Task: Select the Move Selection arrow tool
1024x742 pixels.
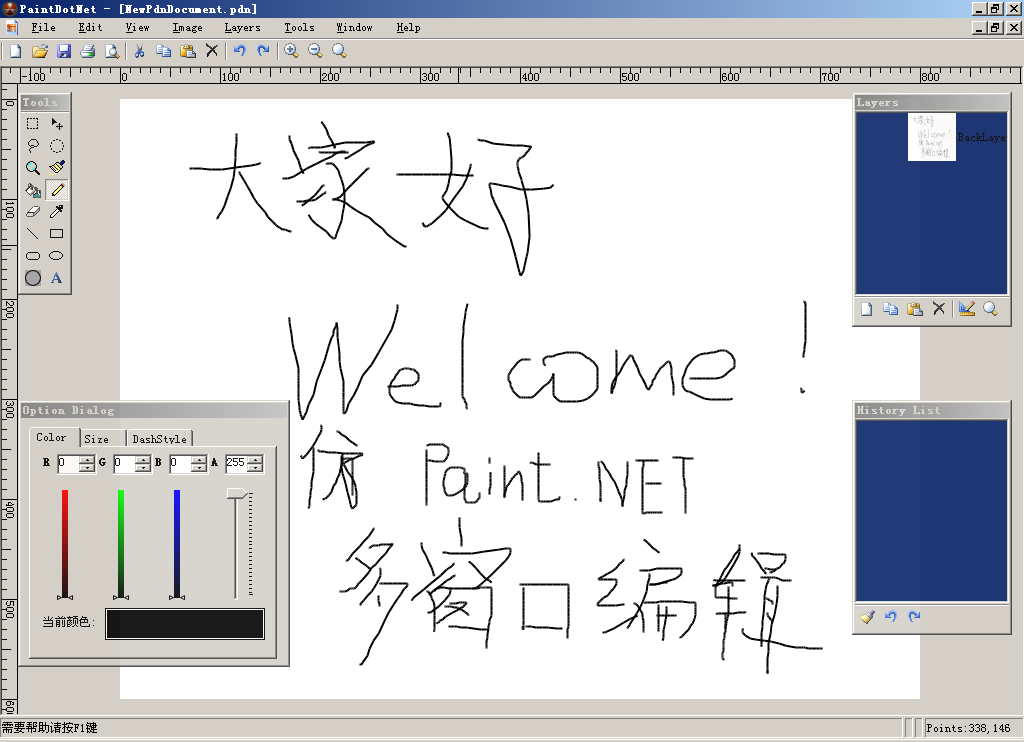Action: click(x=57, y=123)
